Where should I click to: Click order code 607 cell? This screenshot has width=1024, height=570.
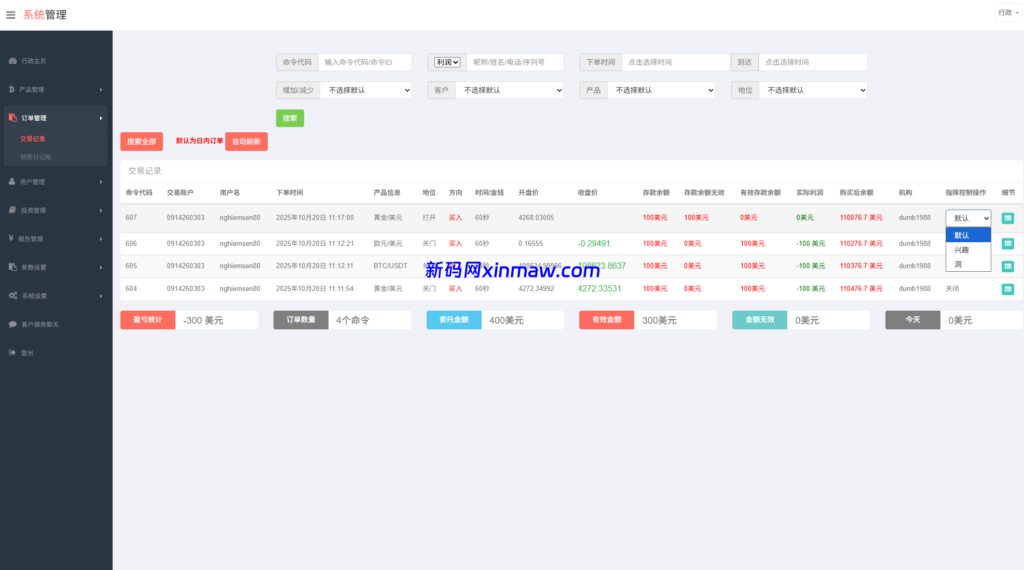131,217
